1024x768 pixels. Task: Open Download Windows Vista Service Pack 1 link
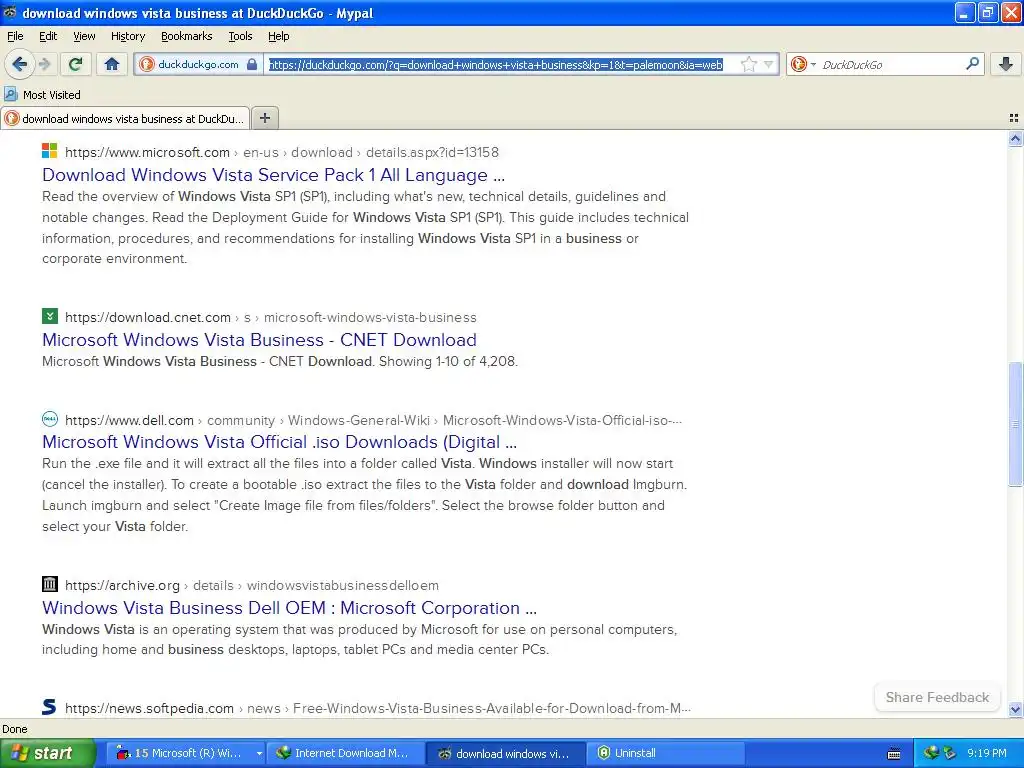[274, 175]
